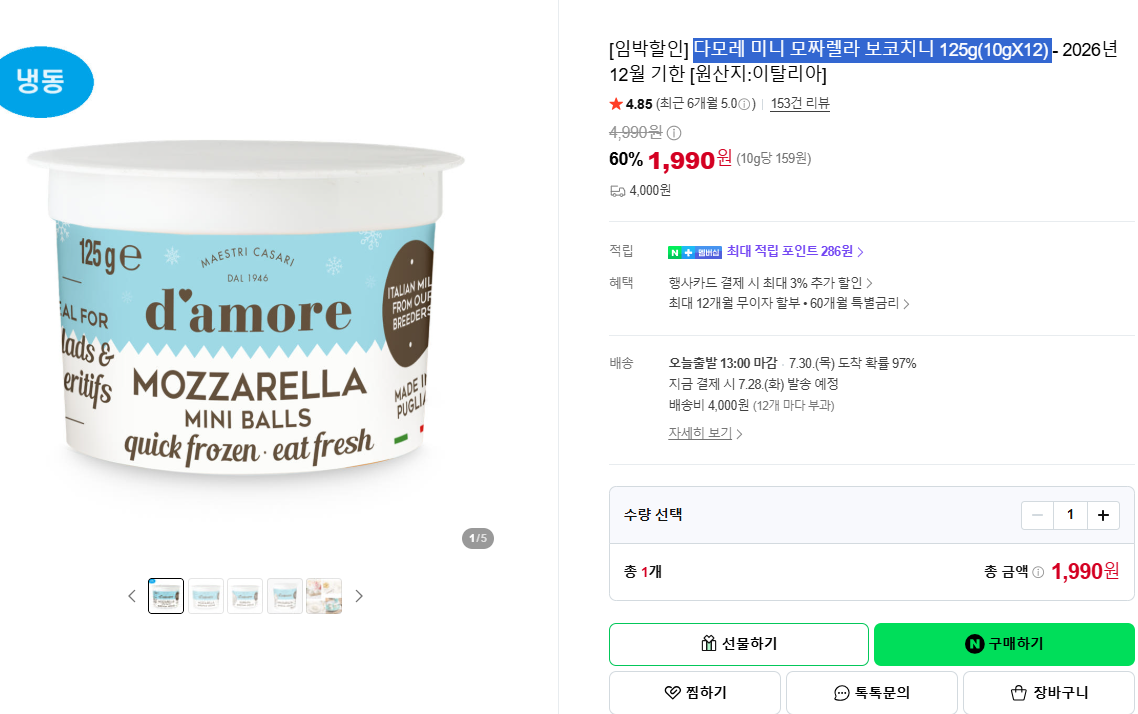Click info icon beside 최근 6개월 5.0 rating

(744, 104)
